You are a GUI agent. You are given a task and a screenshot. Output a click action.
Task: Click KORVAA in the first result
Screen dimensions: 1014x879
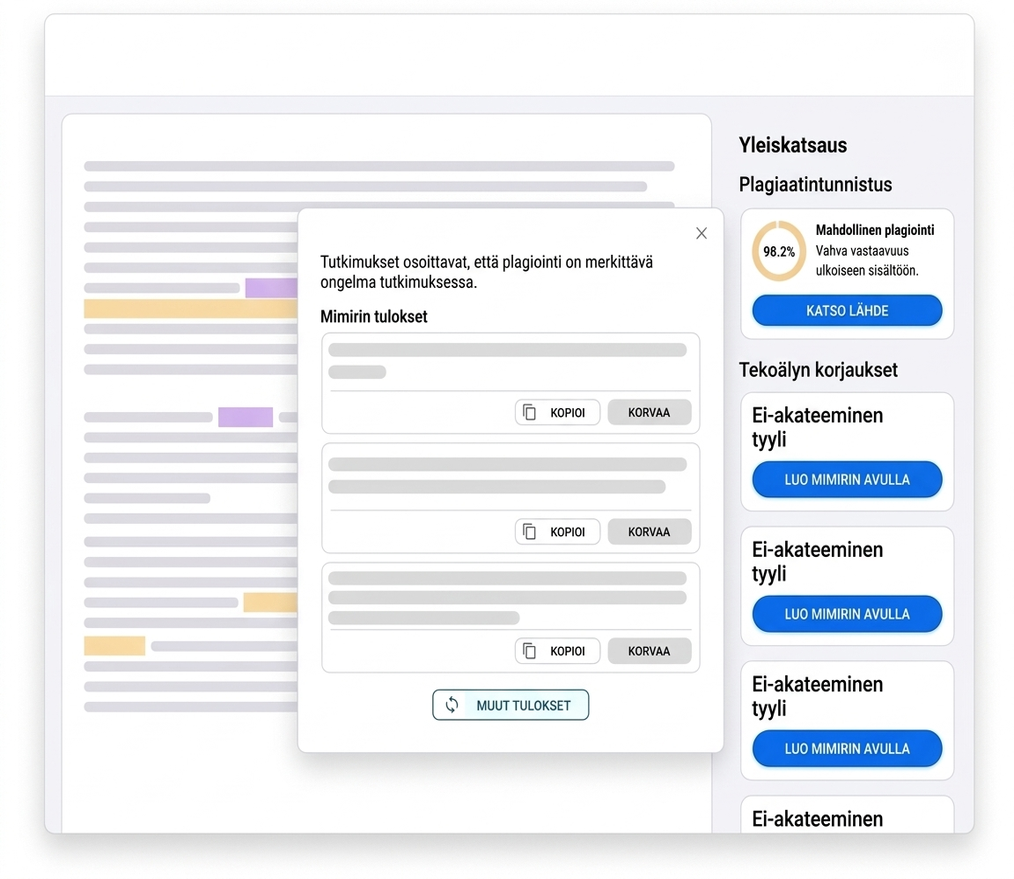[649, 413]
